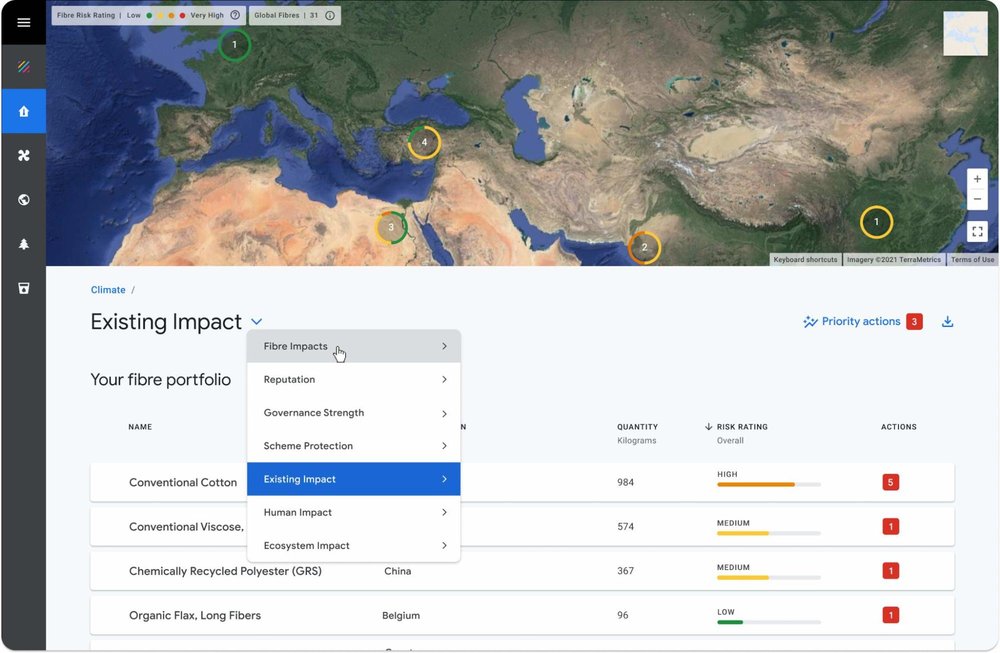Open the hamburger menu at top left
Screen dimensions: 1000x653
[x=24, y=21]
